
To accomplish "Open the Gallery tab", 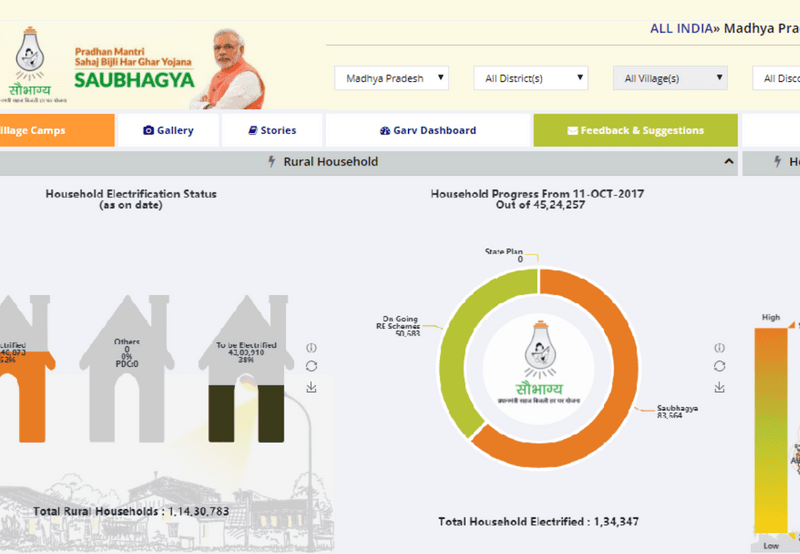I will coord(168,130).
